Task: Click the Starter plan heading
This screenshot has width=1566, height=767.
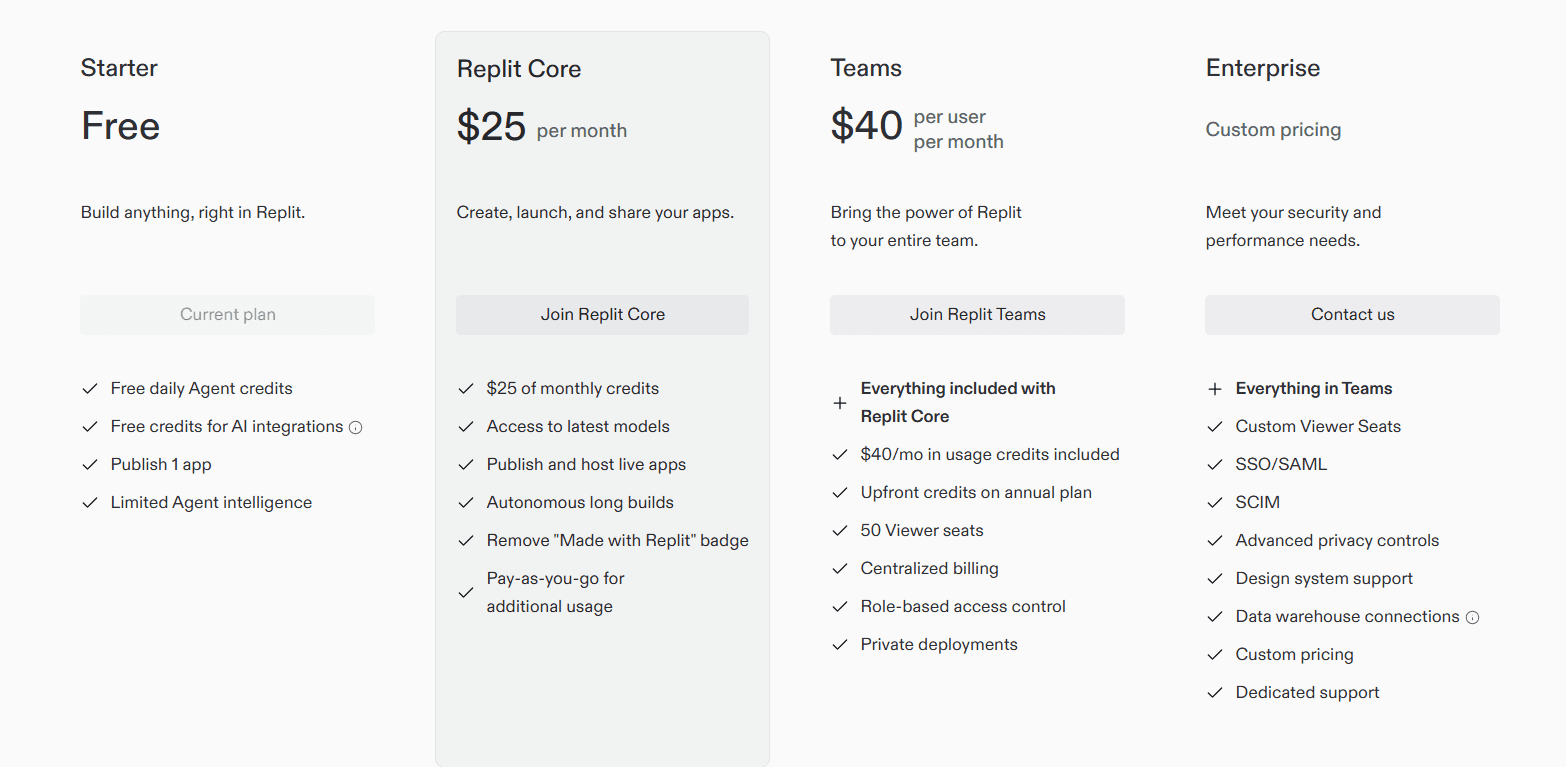Action: [x=118, y=67]
